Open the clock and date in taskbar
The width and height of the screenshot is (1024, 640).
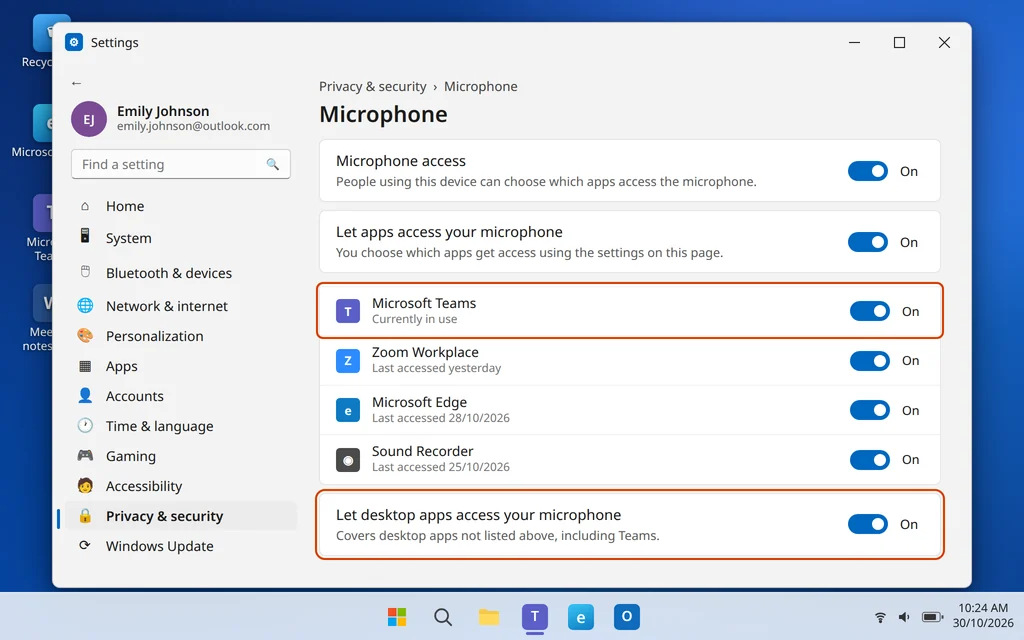(983, 616)
